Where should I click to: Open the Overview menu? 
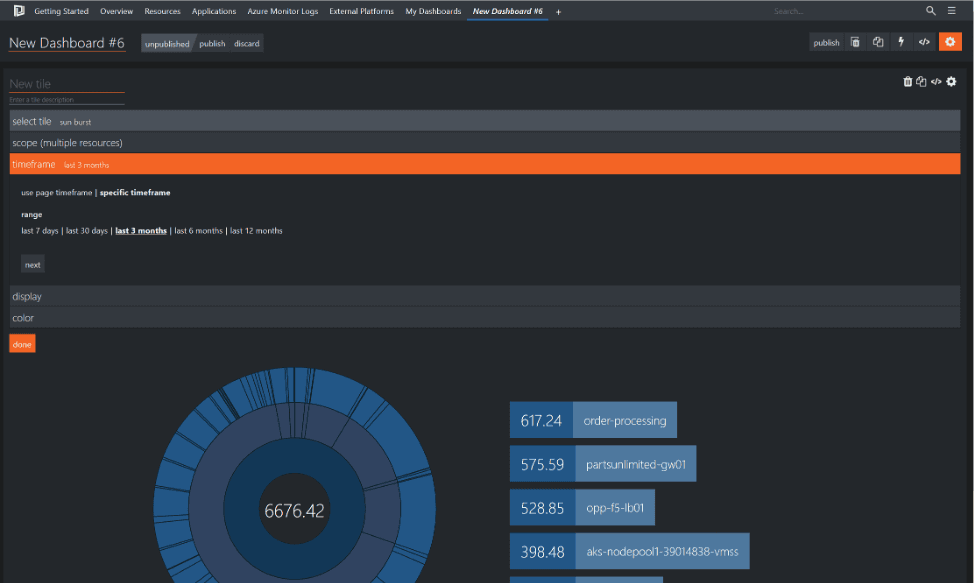116,11
